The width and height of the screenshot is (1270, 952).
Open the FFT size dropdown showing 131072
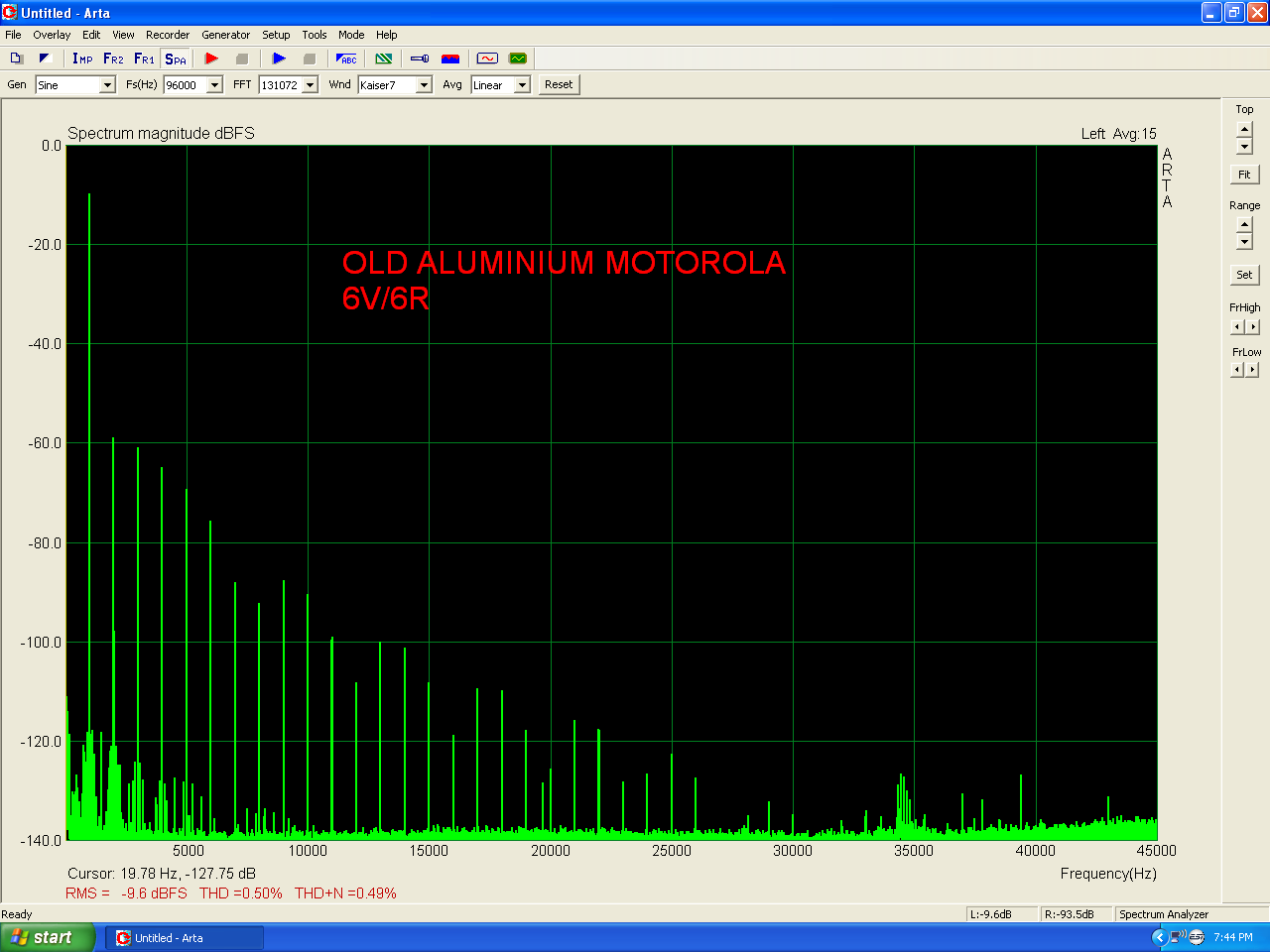pyautogui.click(x=288, y=85)
